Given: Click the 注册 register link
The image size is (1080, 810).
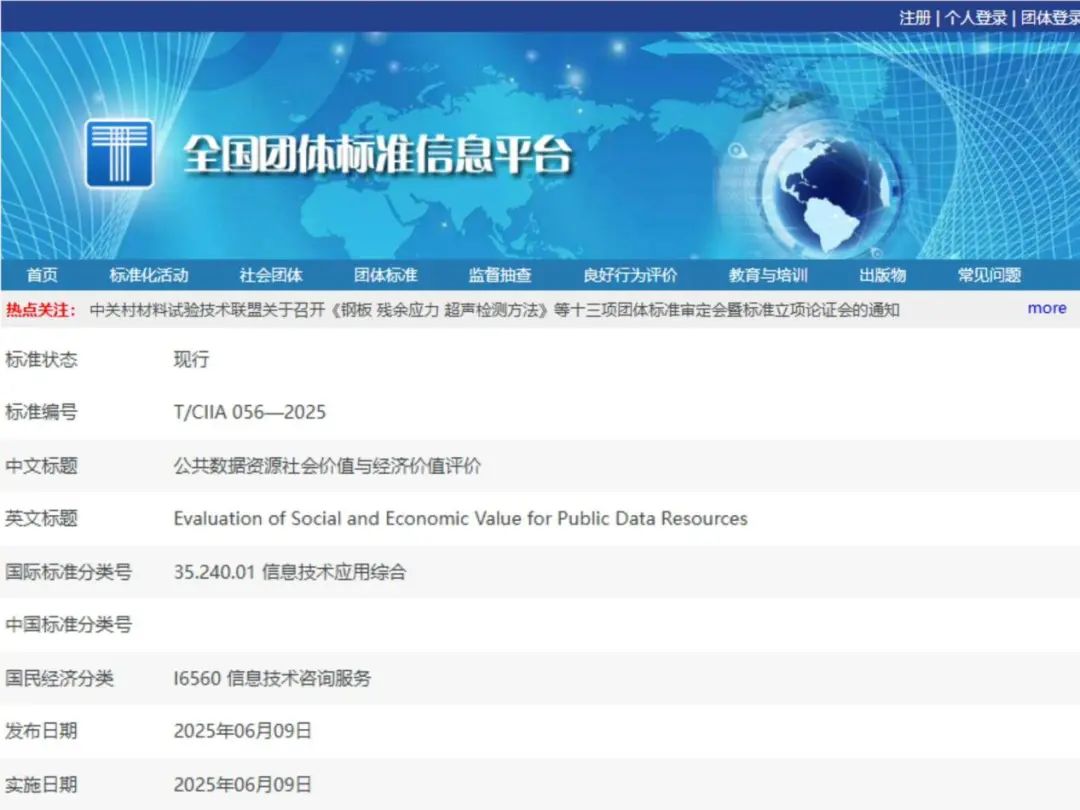Looking at the screenshot, I should [915, 17].
